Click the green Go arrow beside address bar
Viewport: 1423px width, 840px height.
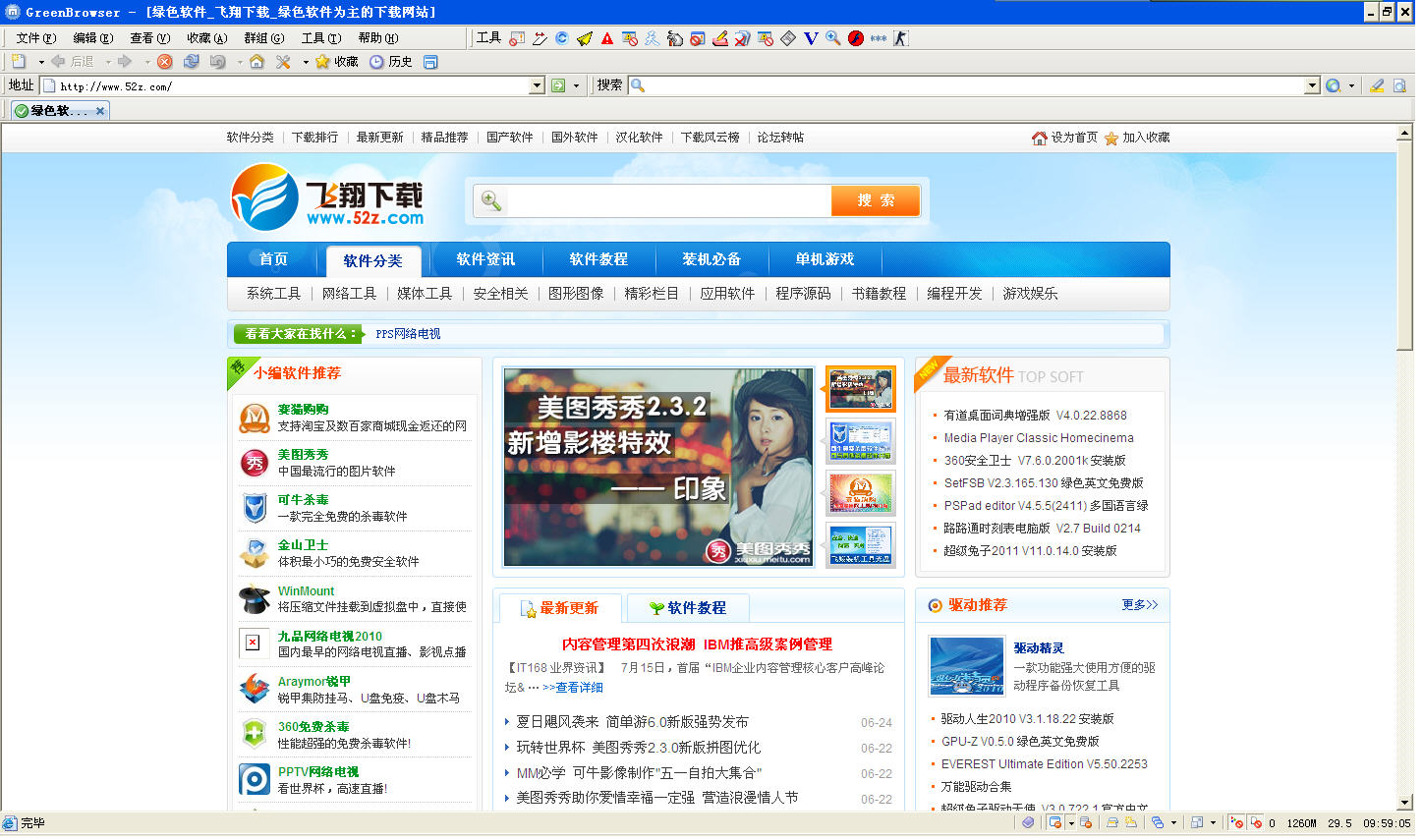click(x=558, y=85)
